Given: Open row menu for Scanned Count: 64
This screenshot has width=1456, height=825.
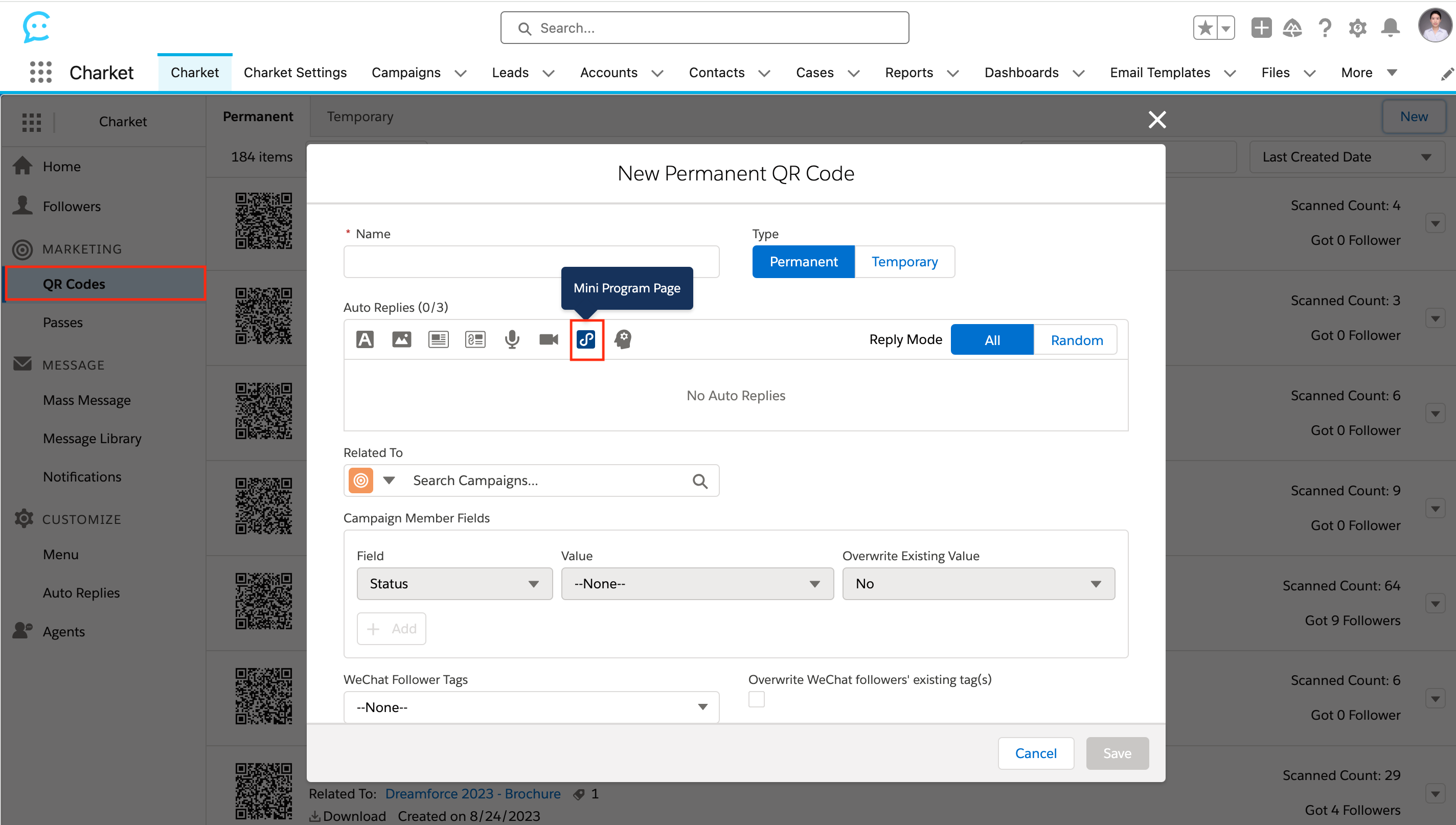Looking at the screenshot, I should pos(1435,604).
